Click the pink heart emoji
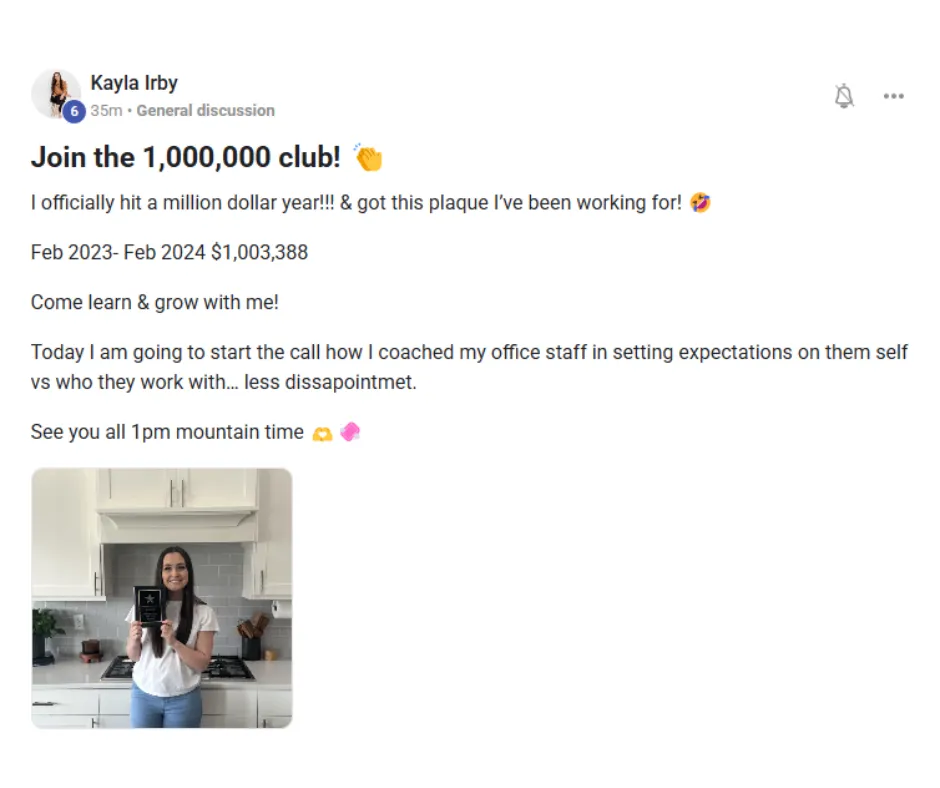The image size is (940, 788). 349,432
